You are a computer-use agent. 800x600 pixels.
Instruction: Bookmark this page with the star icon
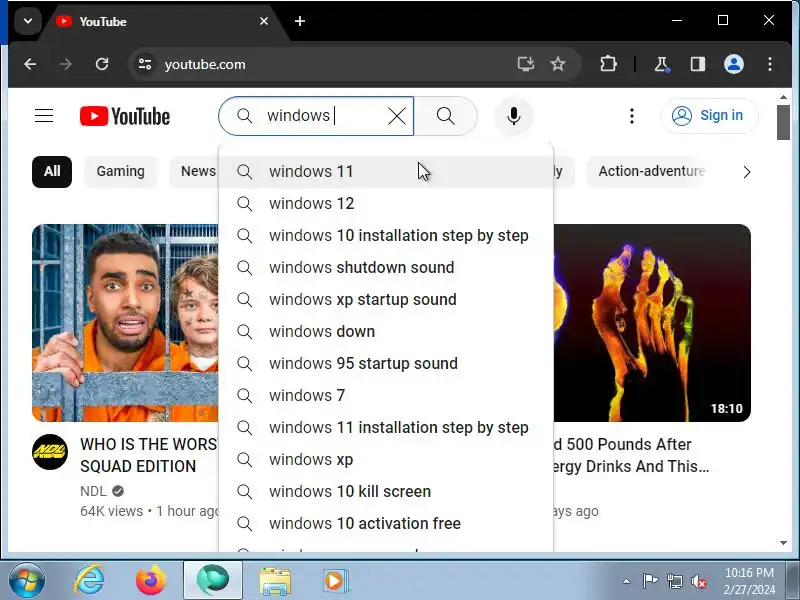coord(558,64)
